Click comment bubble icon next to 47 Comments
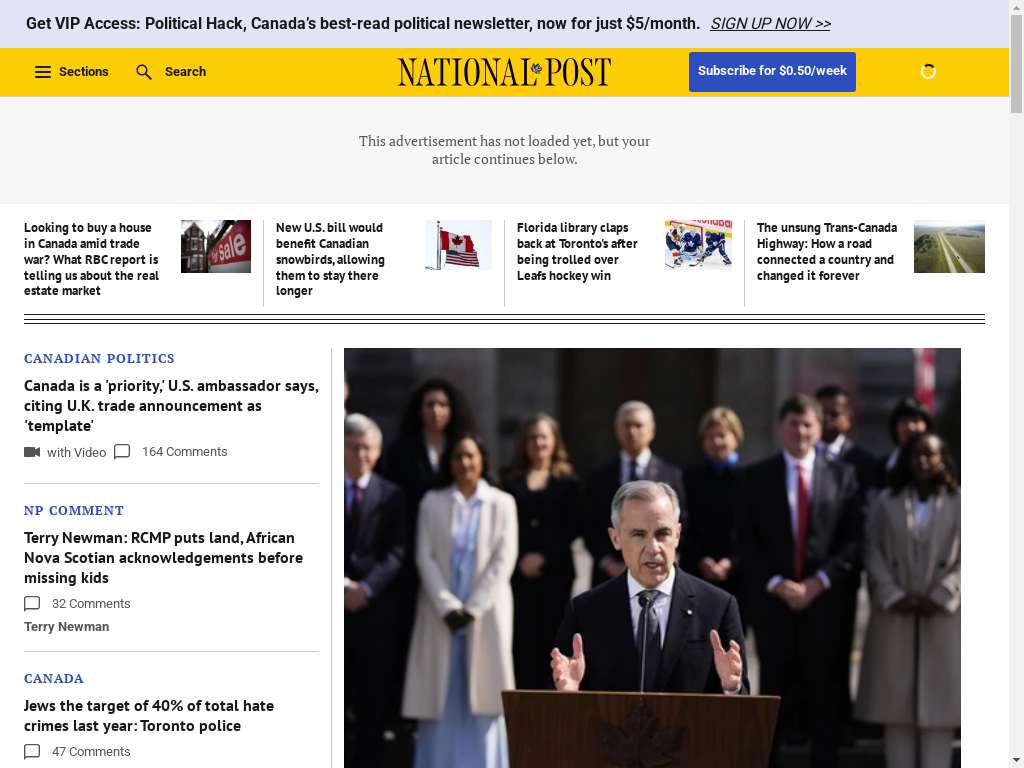Viewport: 1024px width, 768px height. pyautogui.click(x=32, y=752)
